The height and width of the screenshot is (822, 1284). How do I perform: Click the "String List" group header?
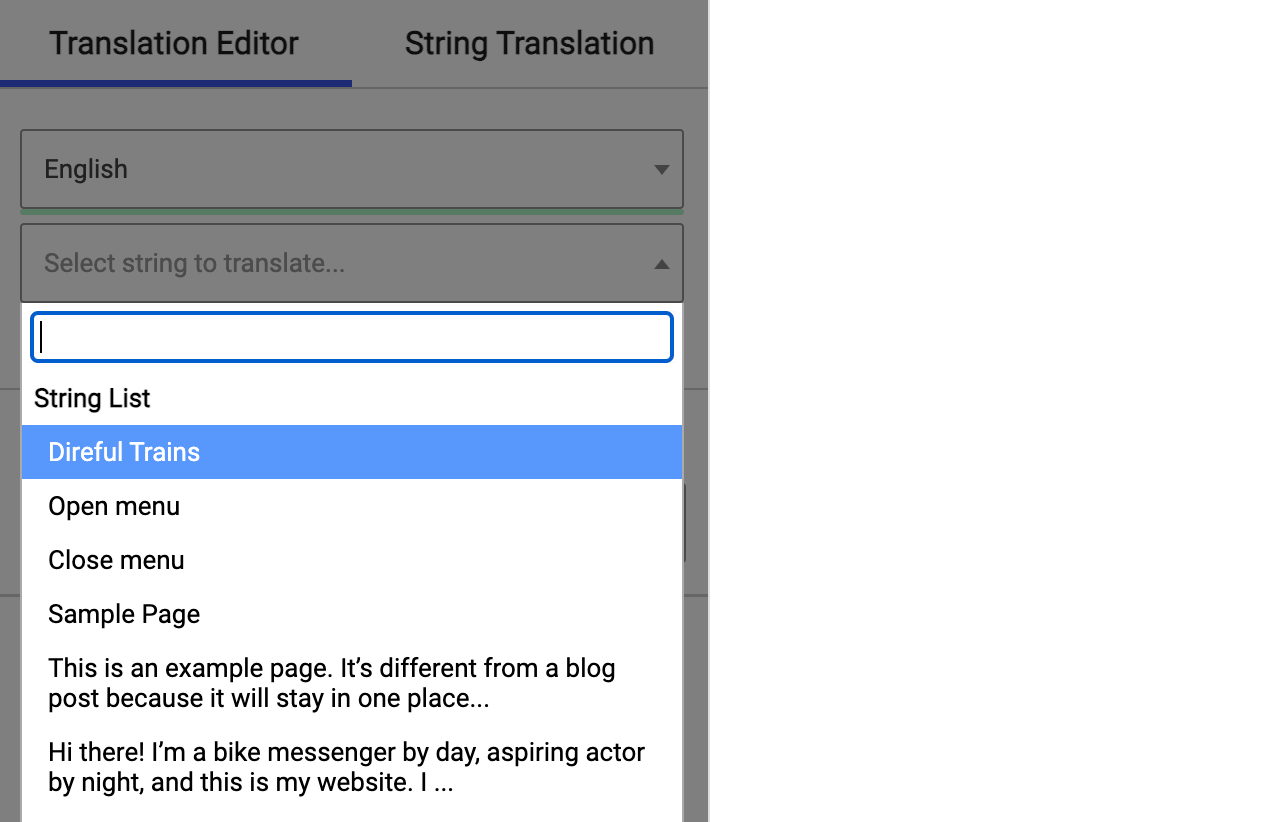point(92,398)
